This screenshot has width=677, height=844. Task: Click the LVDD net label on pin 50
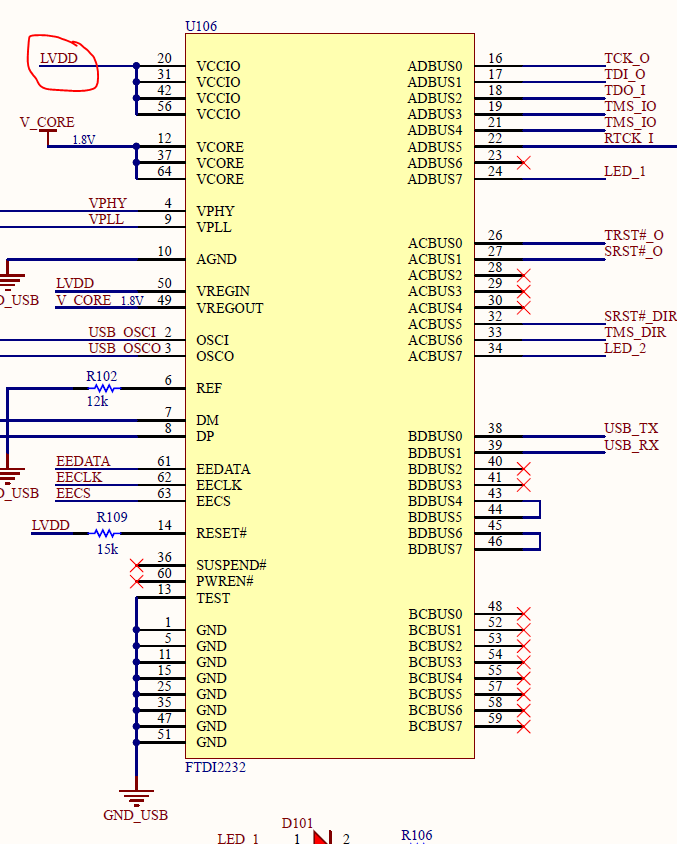click(x=75, y=283)
